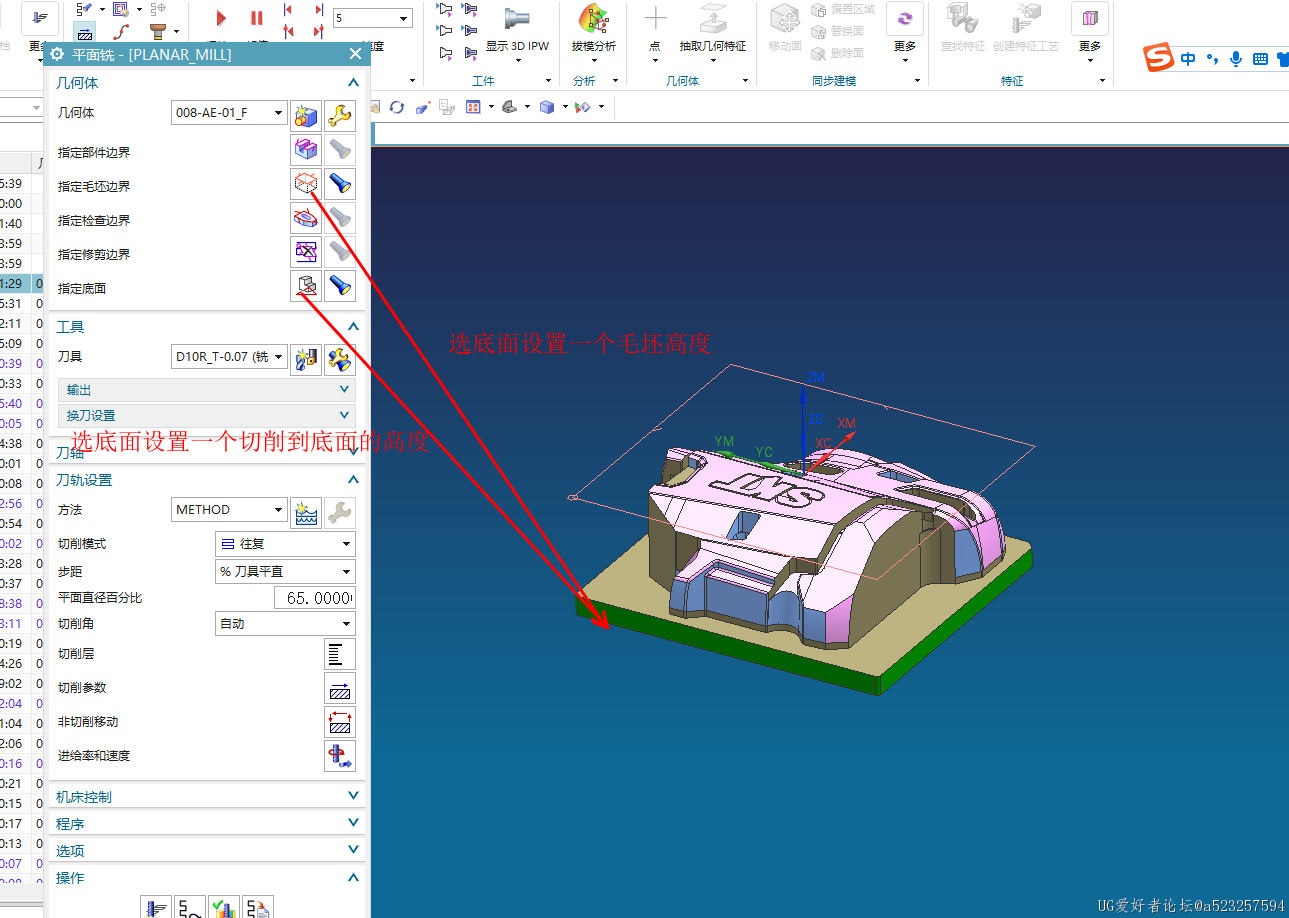Click the verify toolpath icon under 操作

click(224, 908)
